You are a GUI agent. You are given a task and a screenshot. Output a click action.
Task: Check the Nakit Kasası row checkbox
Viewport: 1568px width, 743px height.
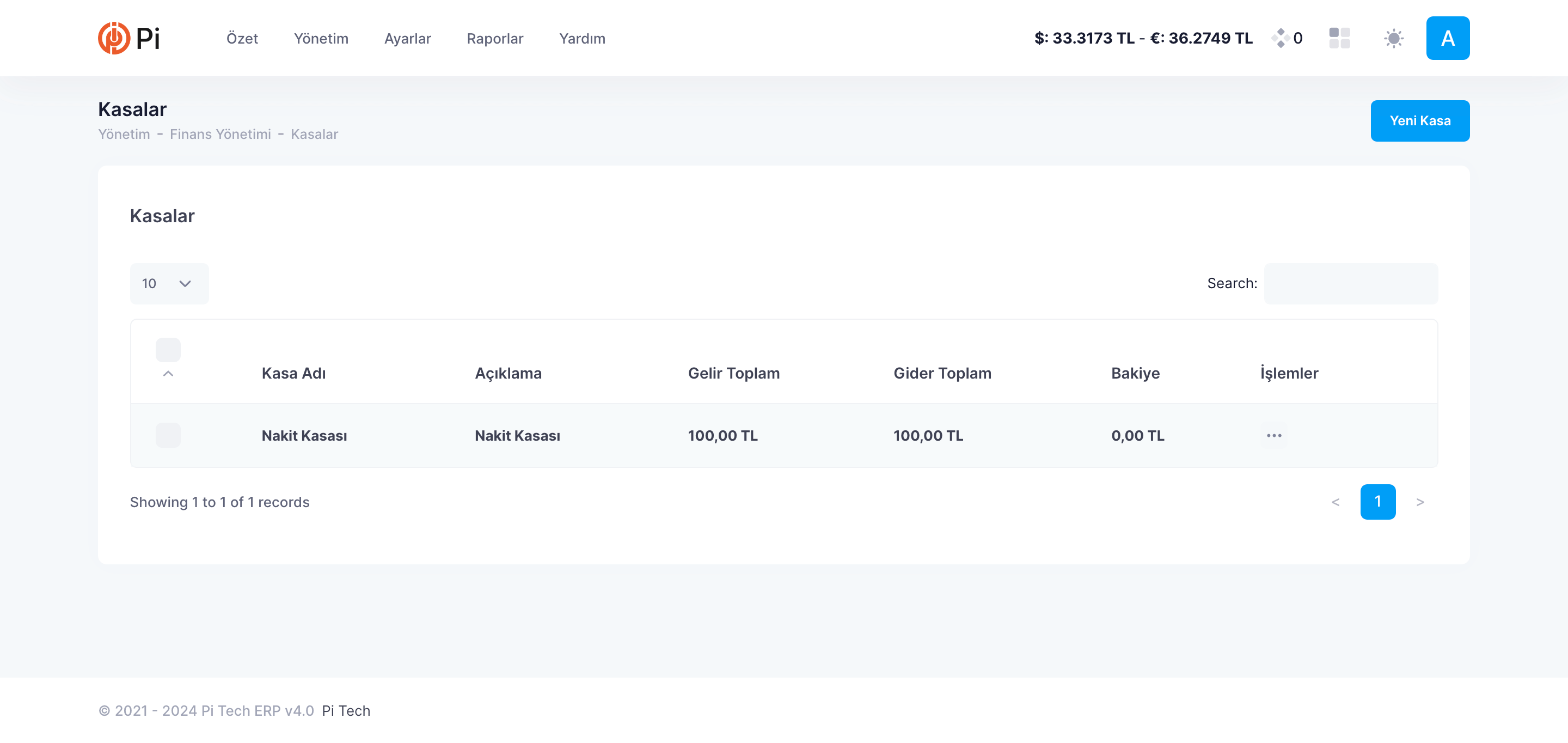point(168,435)
